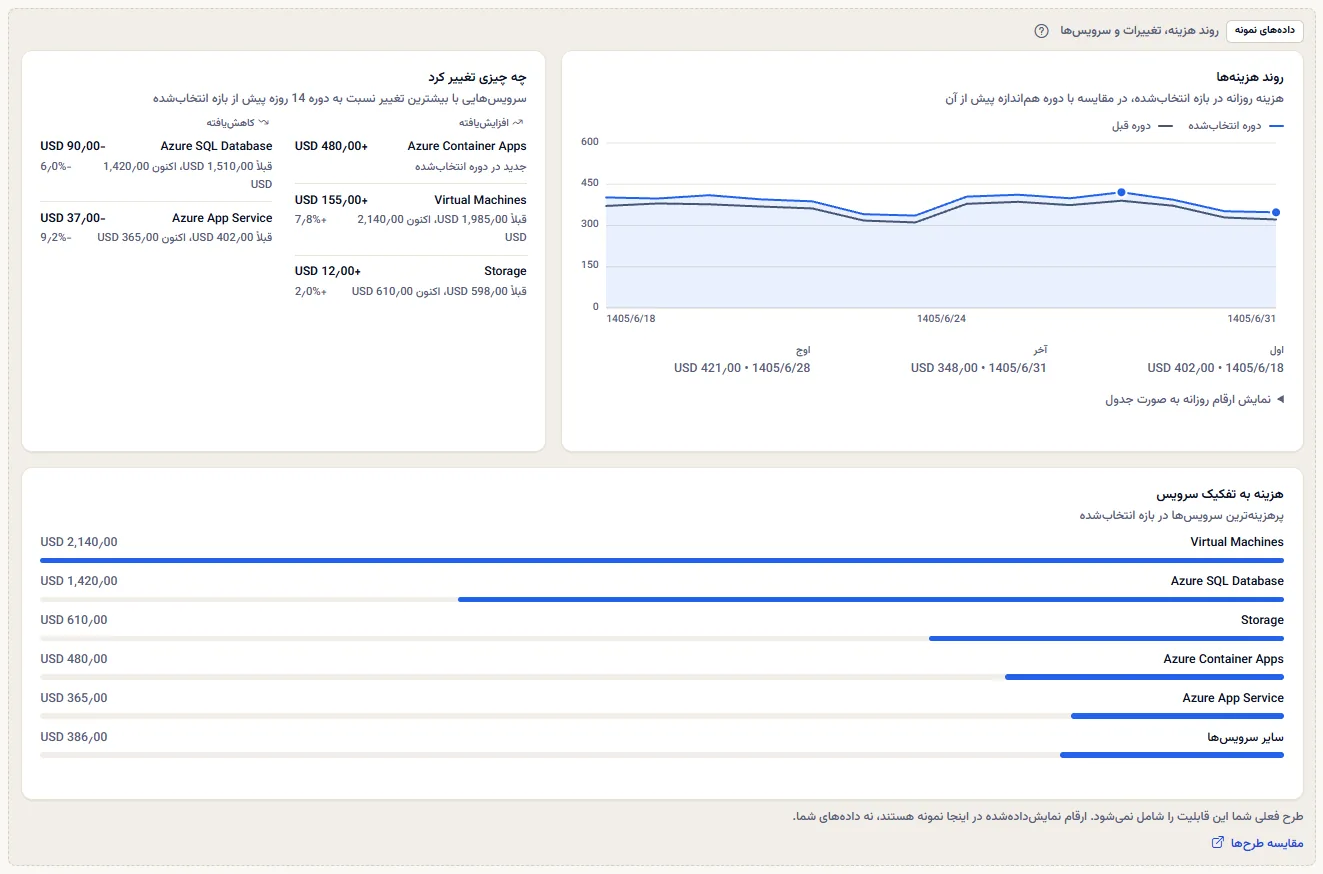Click the "USD 480٫00+" increase amount
This screenshot has height=874, width=1323.
tap(331, 146)
